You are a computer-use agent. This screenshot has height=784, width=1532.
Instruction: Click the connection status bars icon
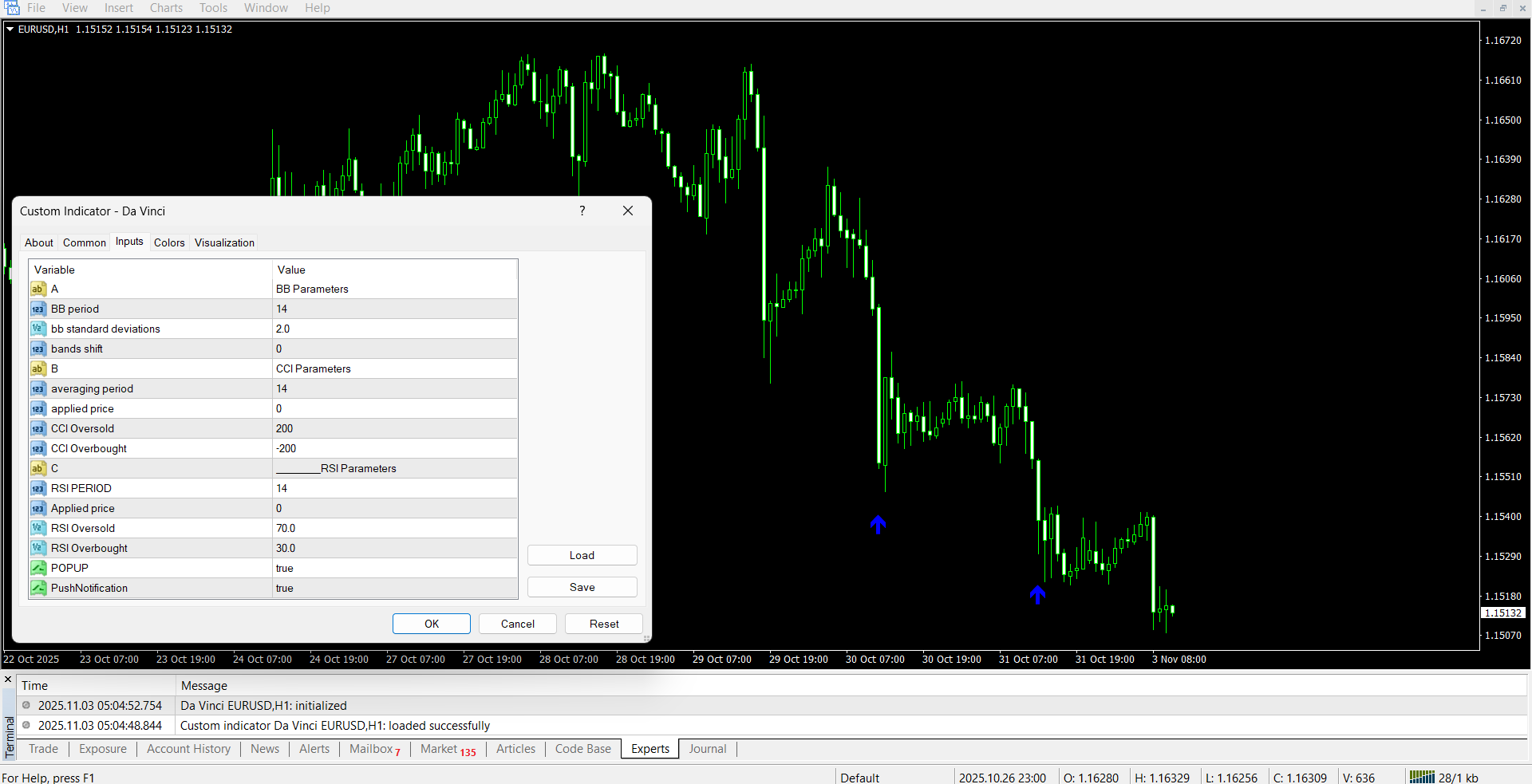coord(1421,777)
